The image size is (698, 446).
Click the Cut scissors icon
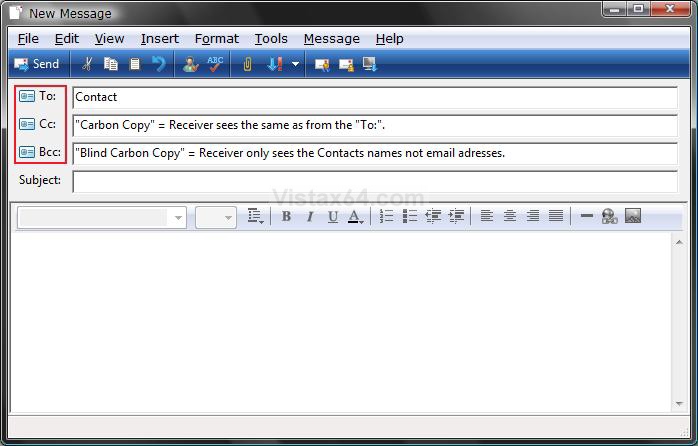(87, 64)
